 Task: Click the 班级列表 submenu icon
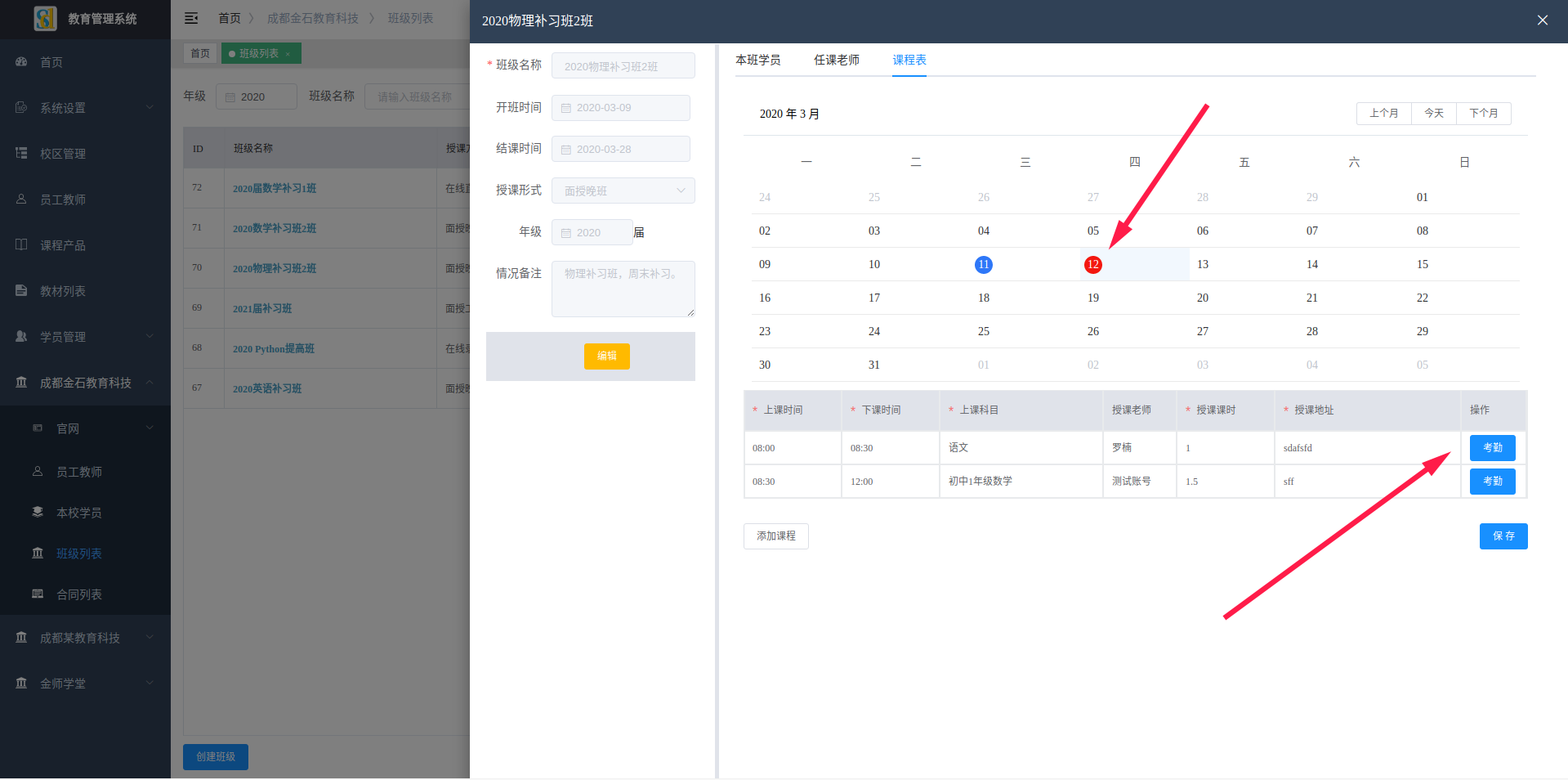tap(38, 554)
